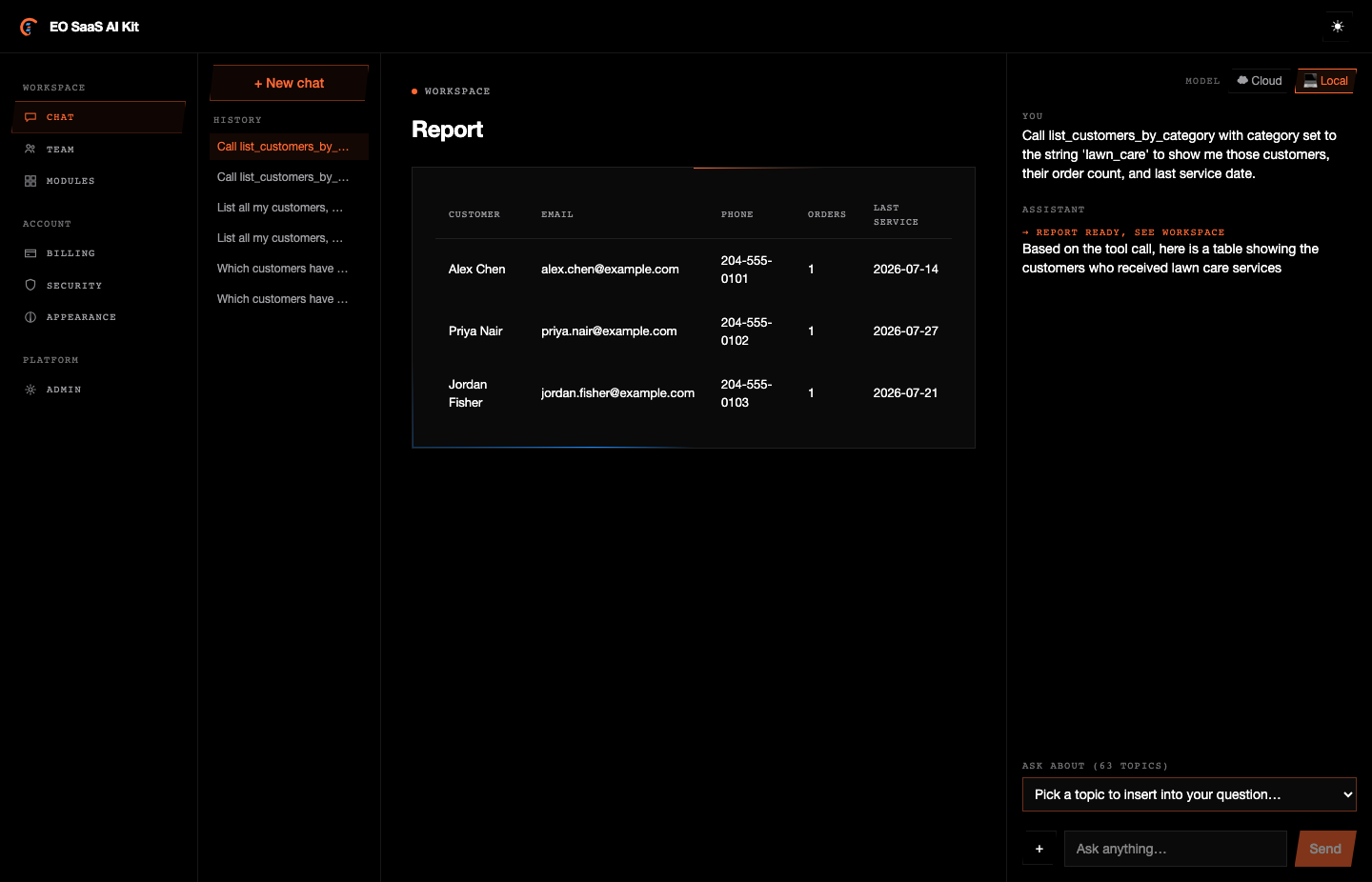Viewport: 1372px width, 882px height.
Task: Open the second Call list_customers_by history chat
Action: (289, 177)
